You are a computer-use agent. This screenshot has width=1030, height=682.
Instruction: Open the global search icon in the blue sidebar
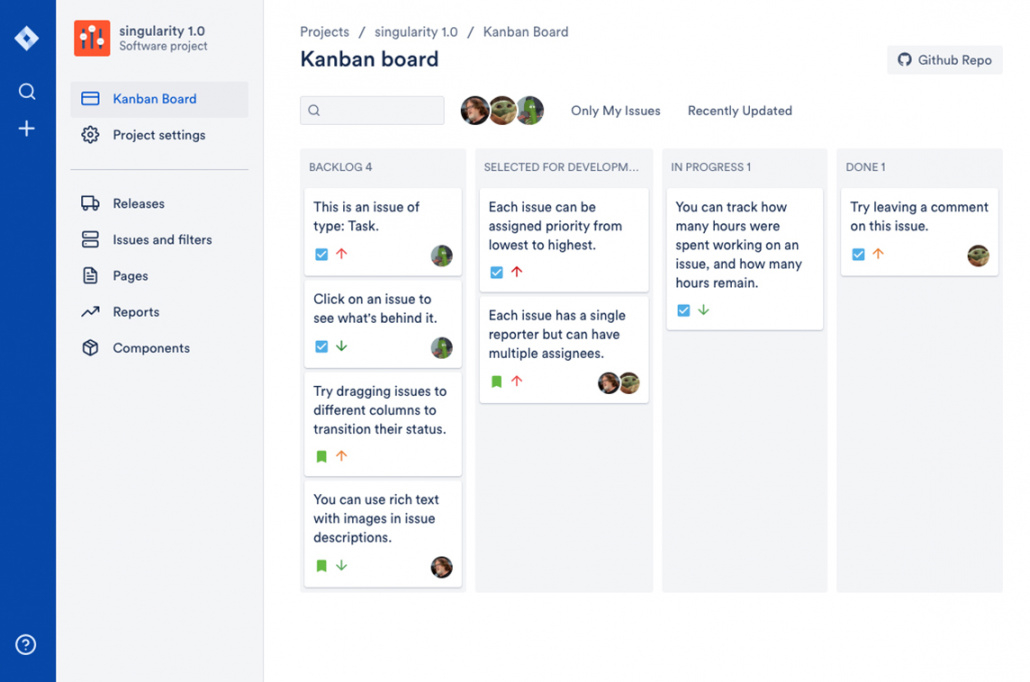point(27,92)
